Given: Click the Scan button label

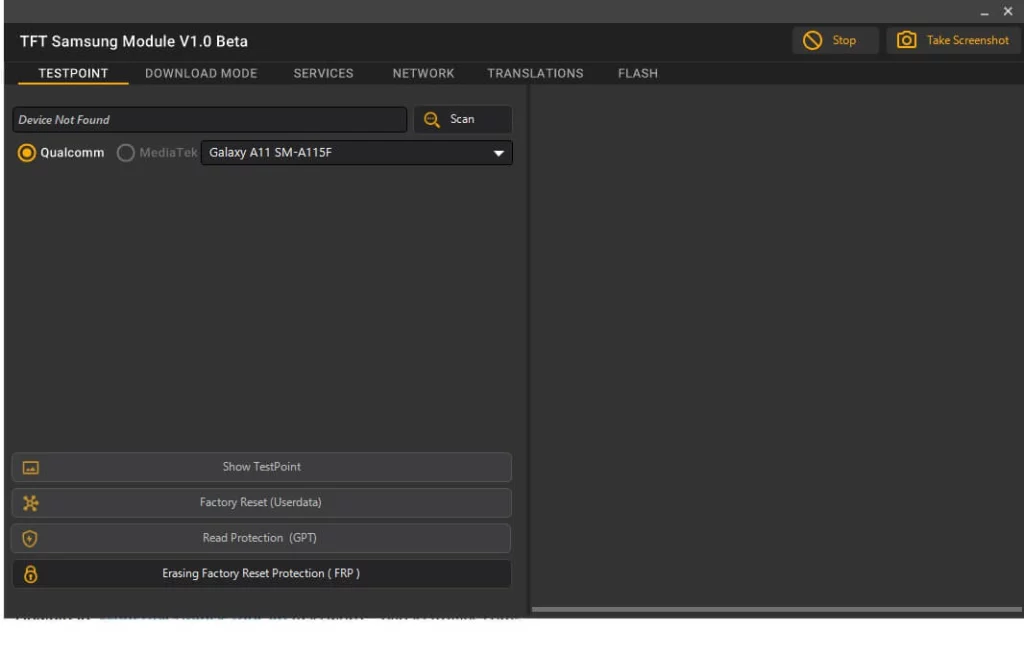Looking at the screenshot, I should (462, 120).
